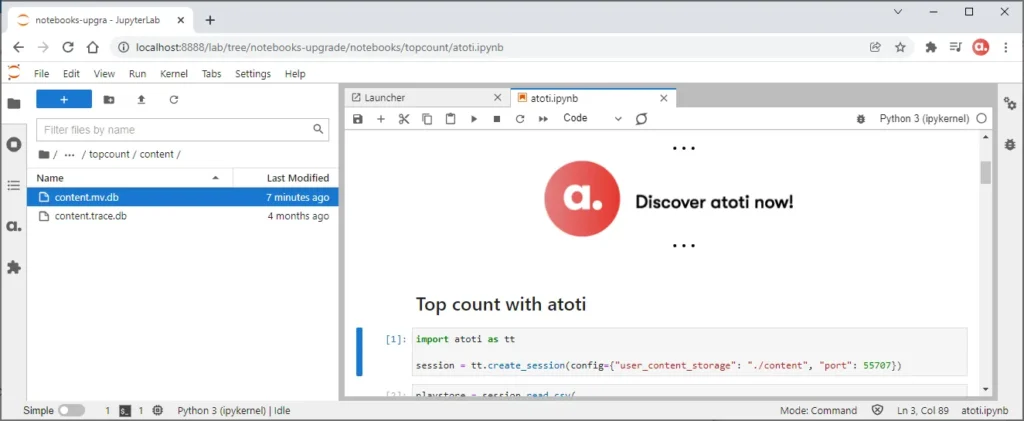Open the Table of Contents panel

tap(14, 186)
